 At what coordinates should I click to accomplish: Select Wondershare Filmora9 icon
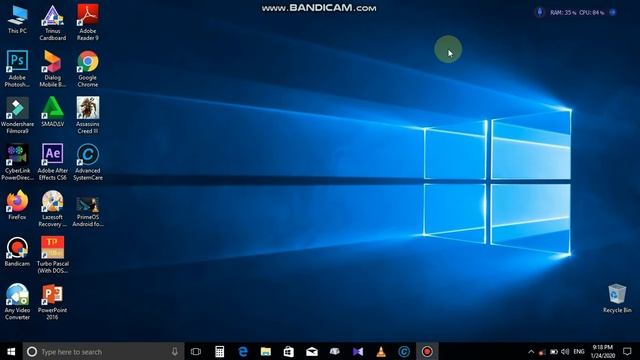click(x=17, y=115)
